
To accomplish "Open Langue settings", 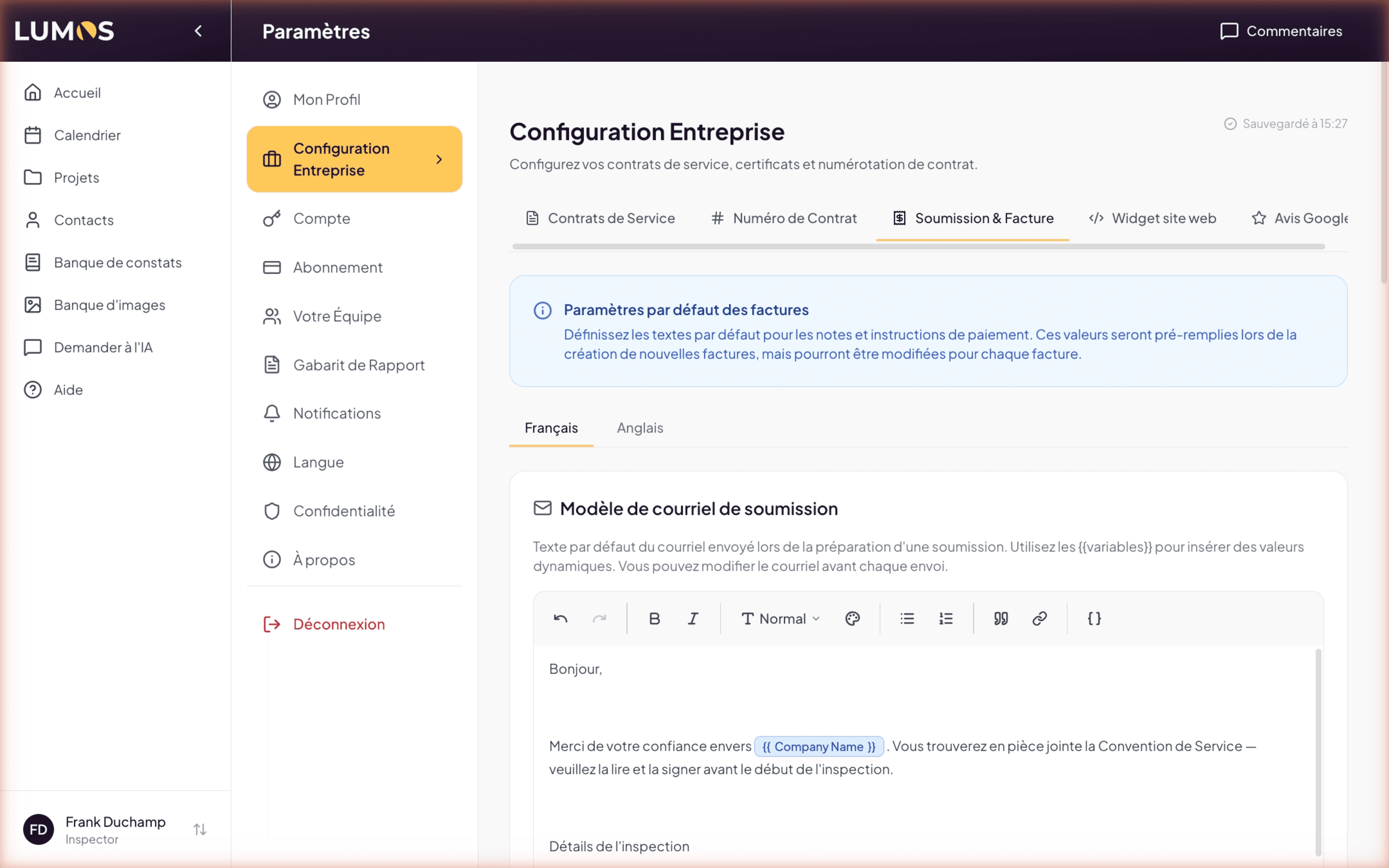I will [354, 462].
